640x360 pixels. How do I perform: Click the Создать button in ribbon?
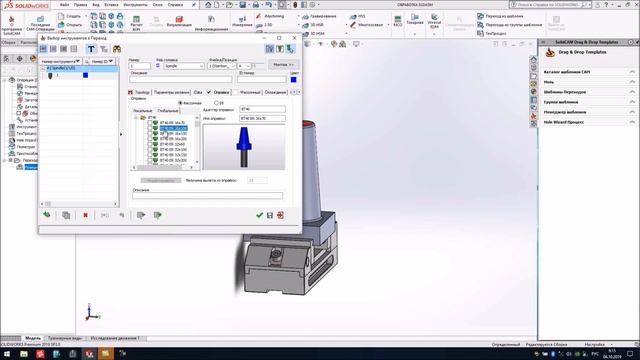[x=70, y=16]
